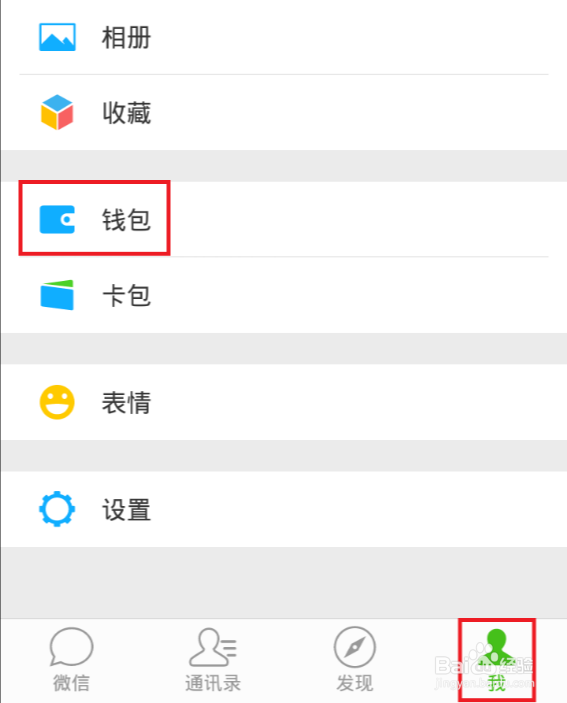Switch to the 我 tab label
The height and width of the screenshot is (703, 567).
(x=497, y=683)
